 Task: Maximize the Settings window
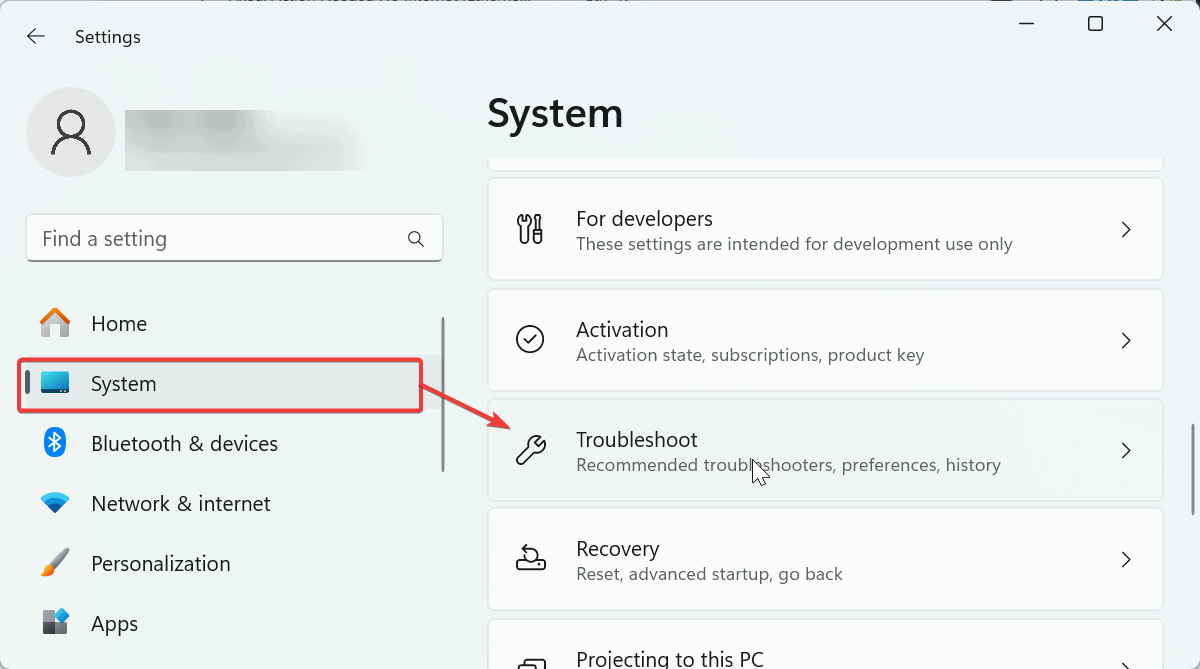tap(1095, 24)
